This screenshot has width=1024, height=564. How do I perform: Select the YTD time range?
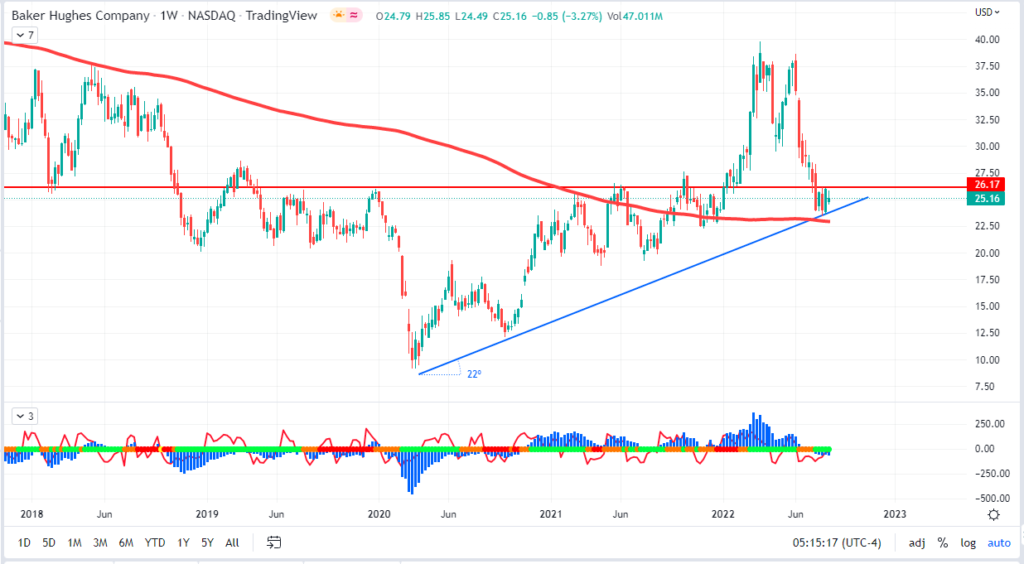(155, 542)
